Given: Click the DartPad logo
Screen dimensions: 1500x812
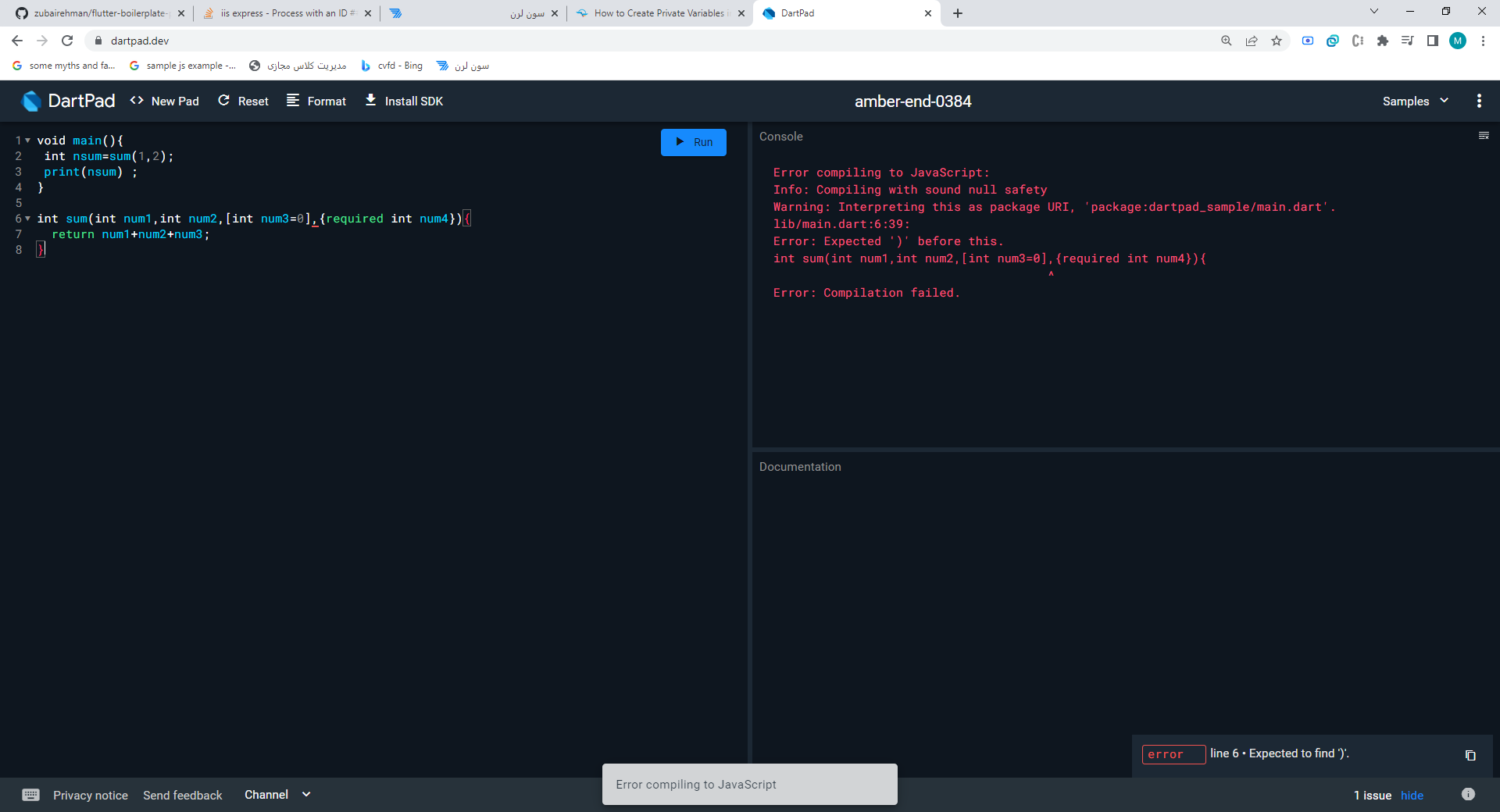Looking at the screenshot, I should pos(68,101).
